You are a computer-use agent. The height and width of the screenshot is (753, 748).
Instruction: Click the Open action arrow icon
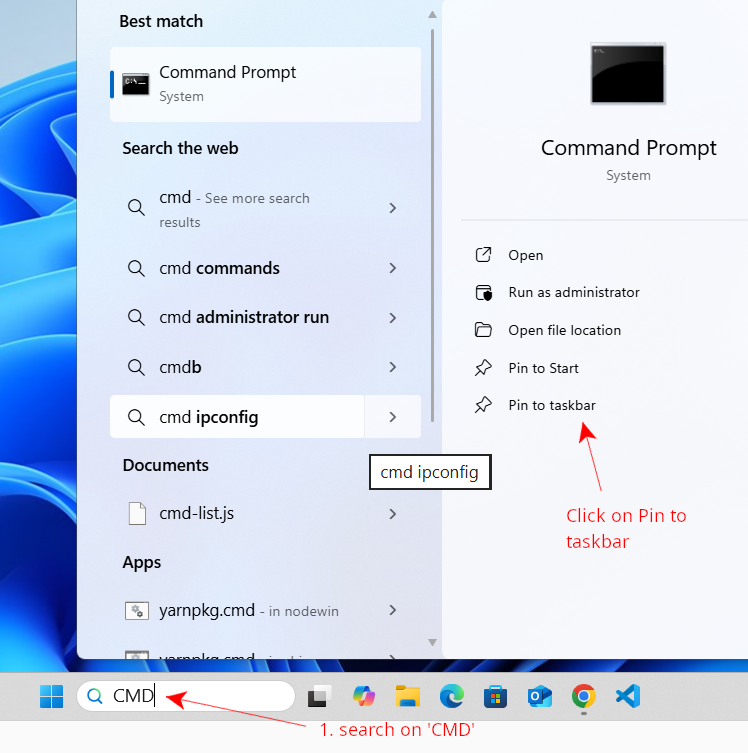click(483, 255)
